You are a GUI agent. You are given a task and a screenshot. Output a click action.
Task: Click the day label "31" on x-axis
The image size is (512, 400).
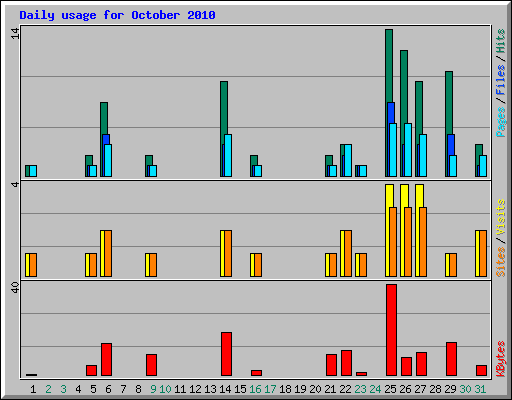pos(480,389)
